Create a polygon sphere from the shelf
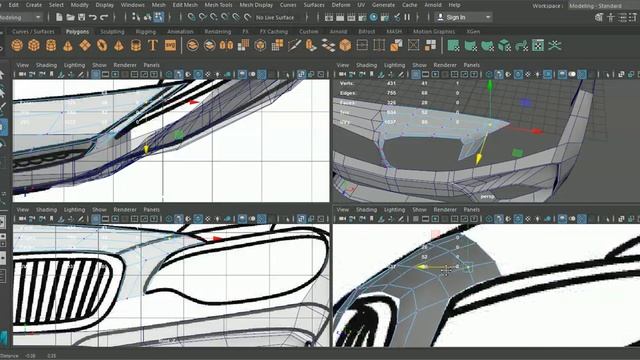Image resolution: width=640 pixels, height=360 pixels. [x=17, y=45]
